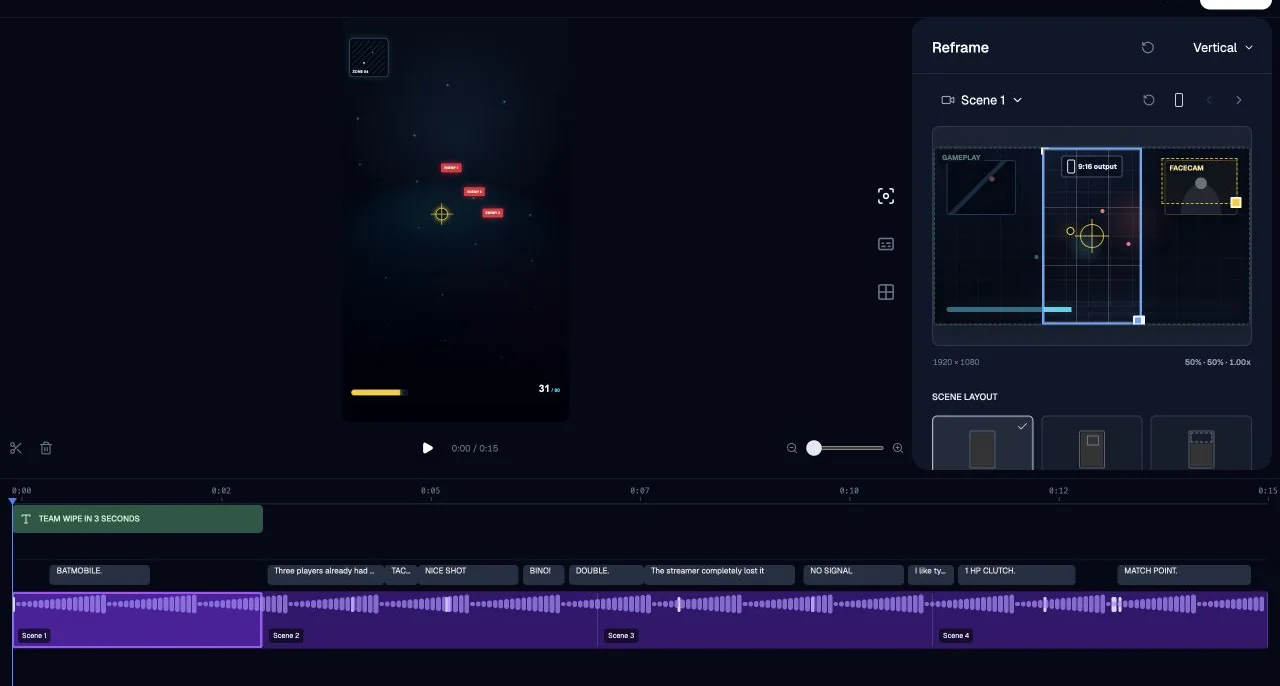Click the 0:10 mark on the ruler
The width and height of the screenshot is (1280, 686).
pos(849,491)
